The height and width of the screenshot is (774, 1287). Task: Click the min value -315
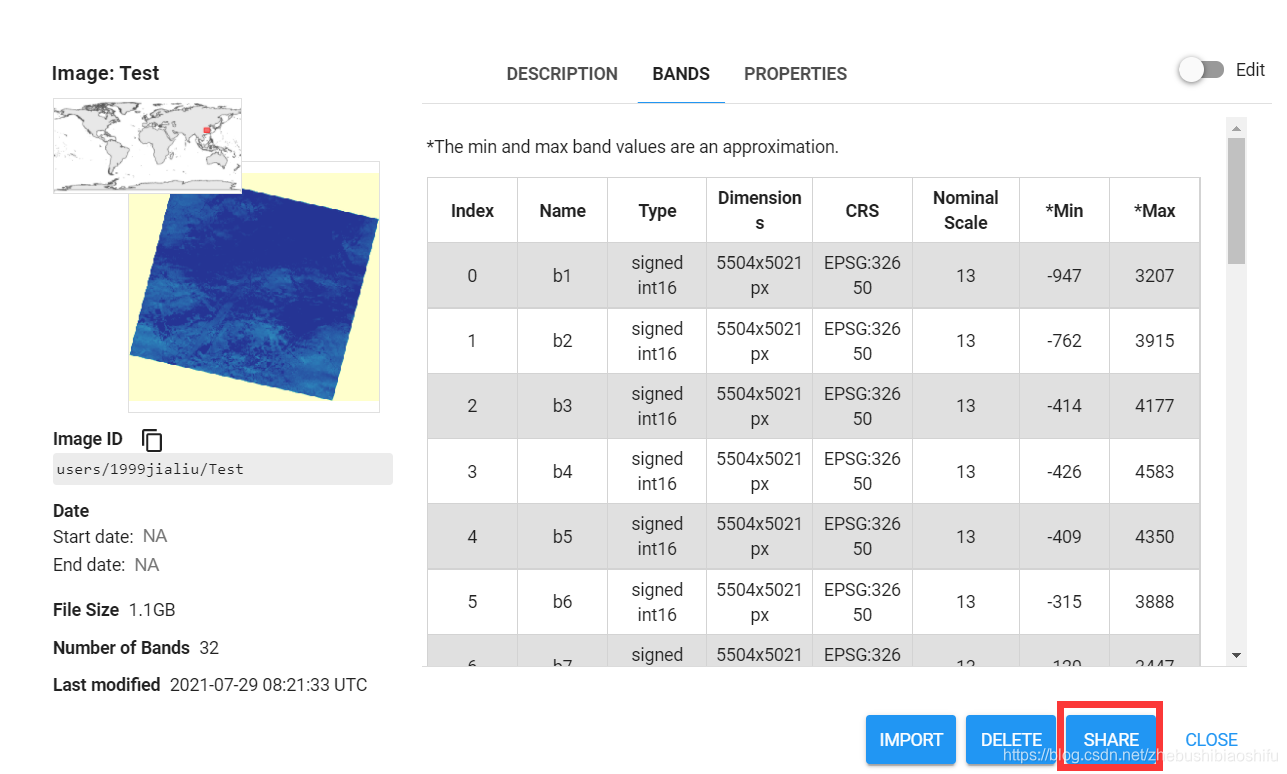tap(1064, 602)
